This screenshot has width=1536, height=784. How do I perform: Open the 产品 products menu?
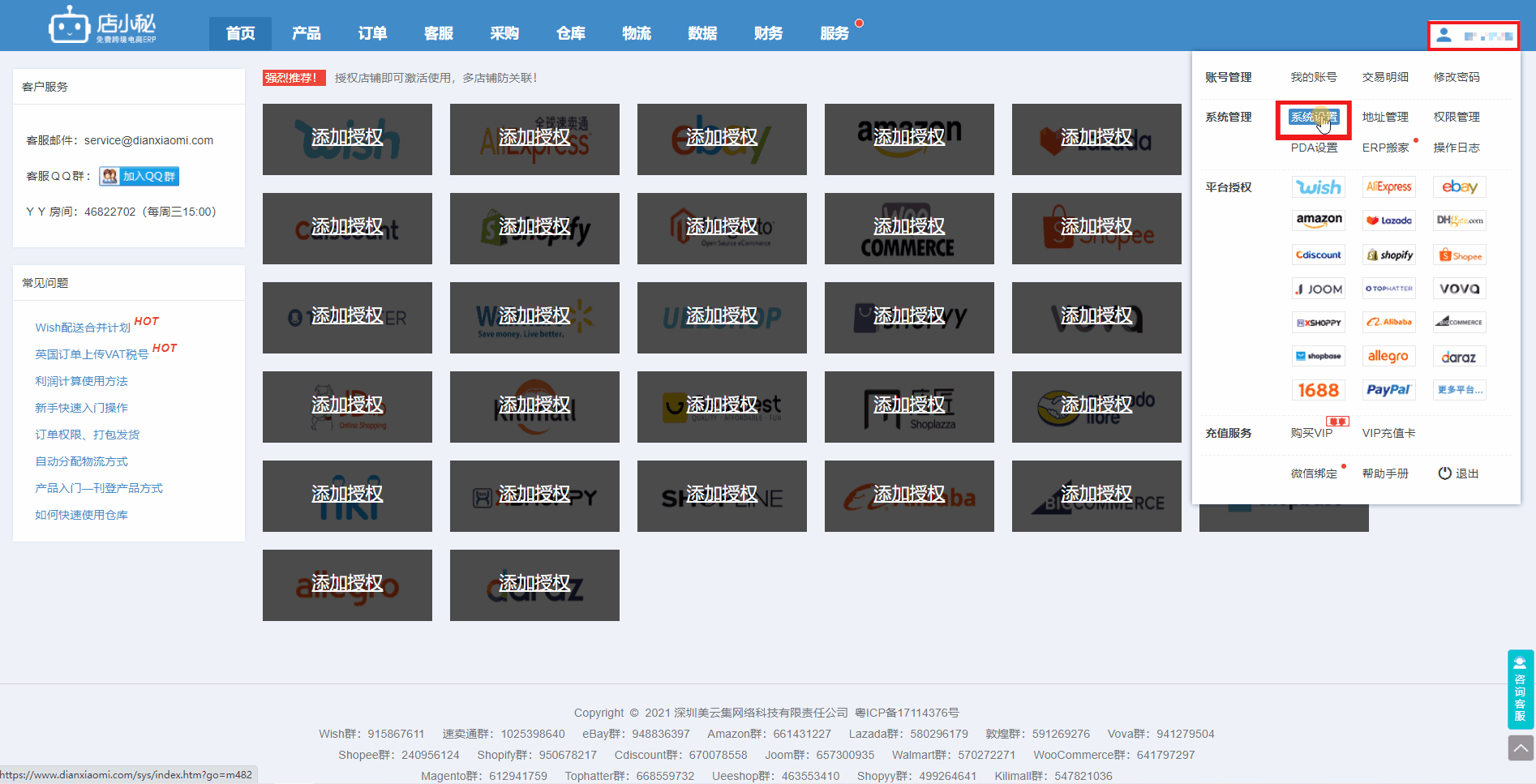307,33
